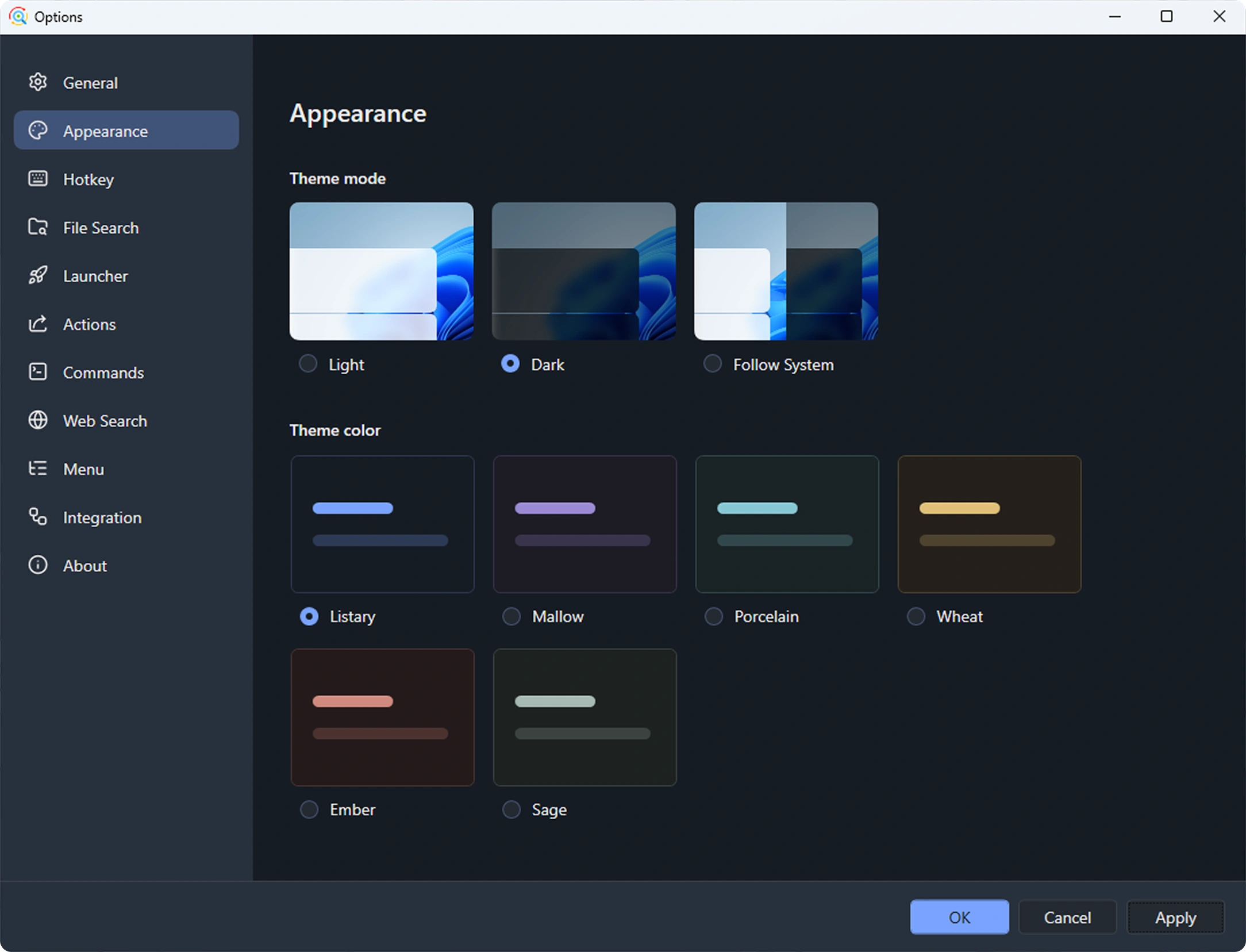Click the Listary app icon in title bar
The height and width of the screenshot is (952, 1246).
18,16
